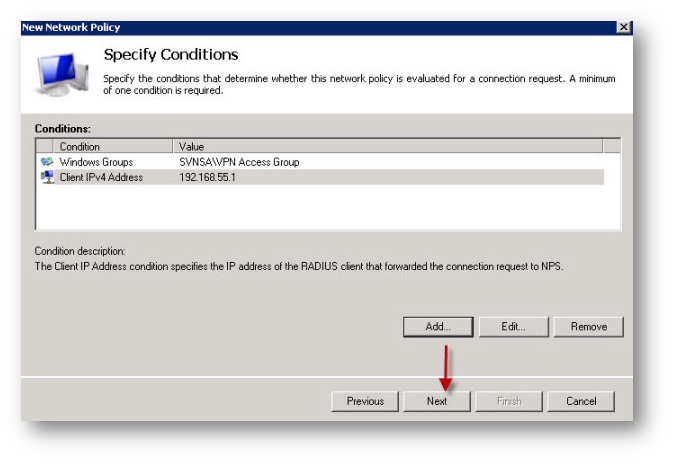This screenshot has width=675, height=463.
Task: Click the 192.168.55.1 value
Action: pos(207,177)
